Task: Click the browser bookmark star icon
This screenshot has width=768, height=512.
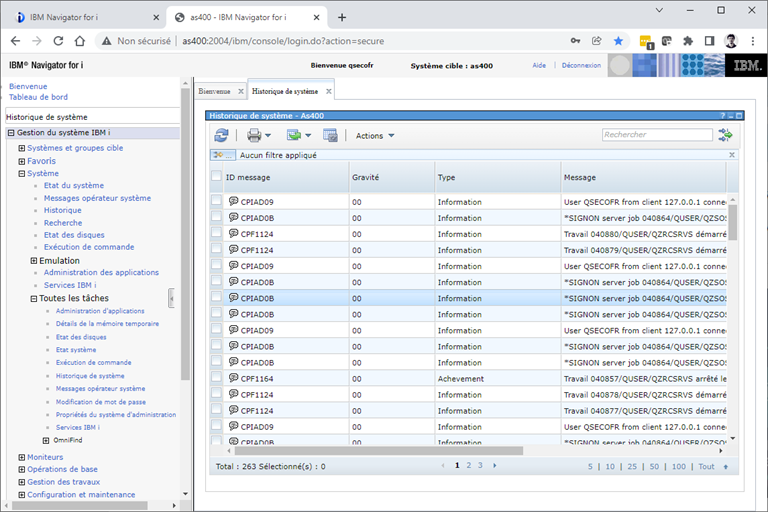Action: pyautogui.click(x=618, y=41)
